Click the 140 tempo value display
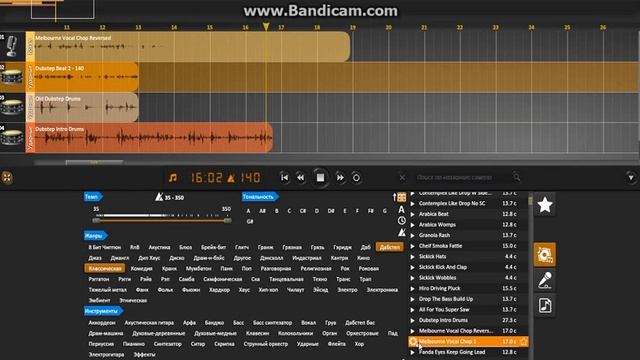 click(250, 178)
